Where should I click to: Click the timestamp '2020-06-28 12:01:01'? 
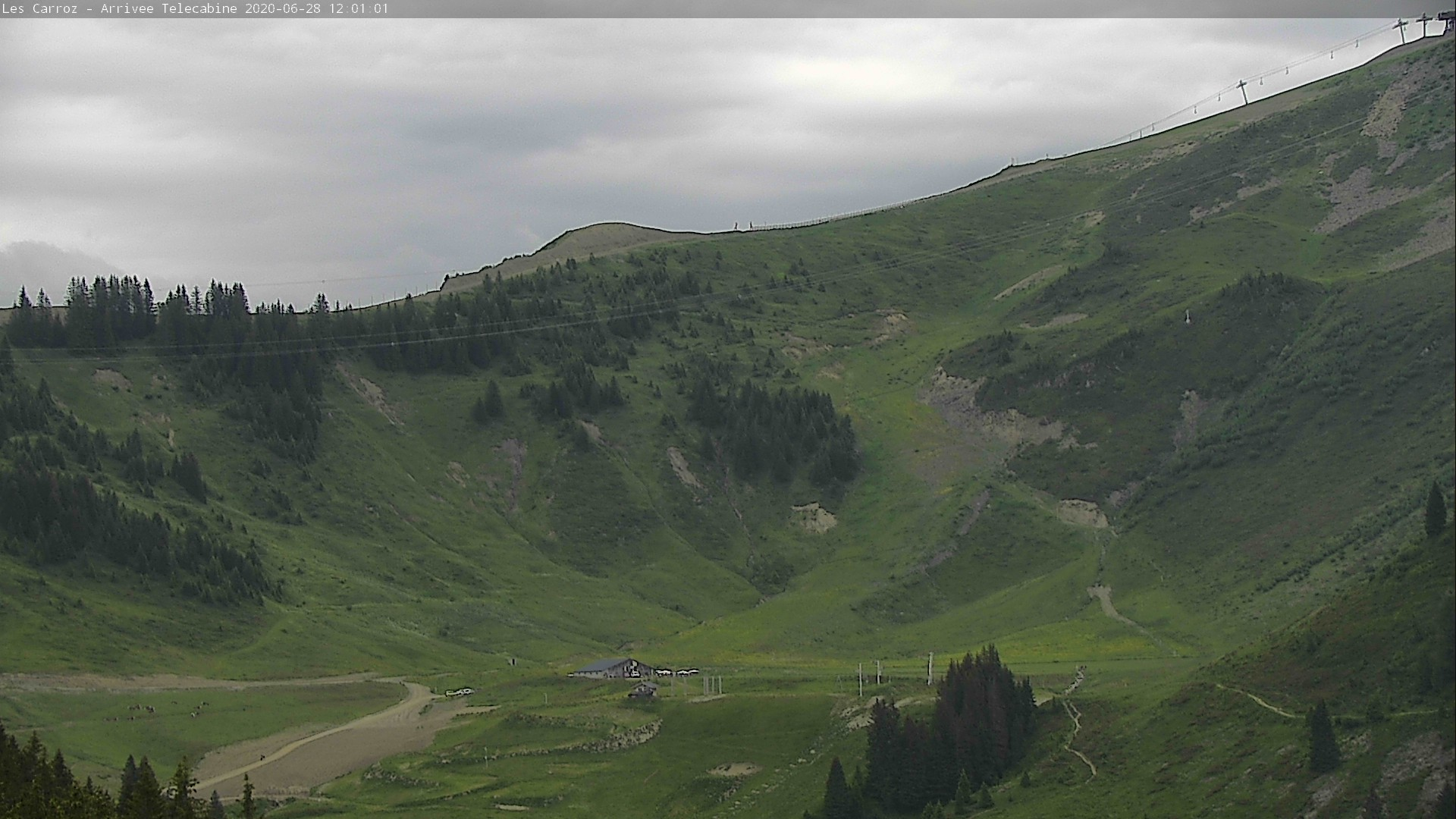click(317, 9)
